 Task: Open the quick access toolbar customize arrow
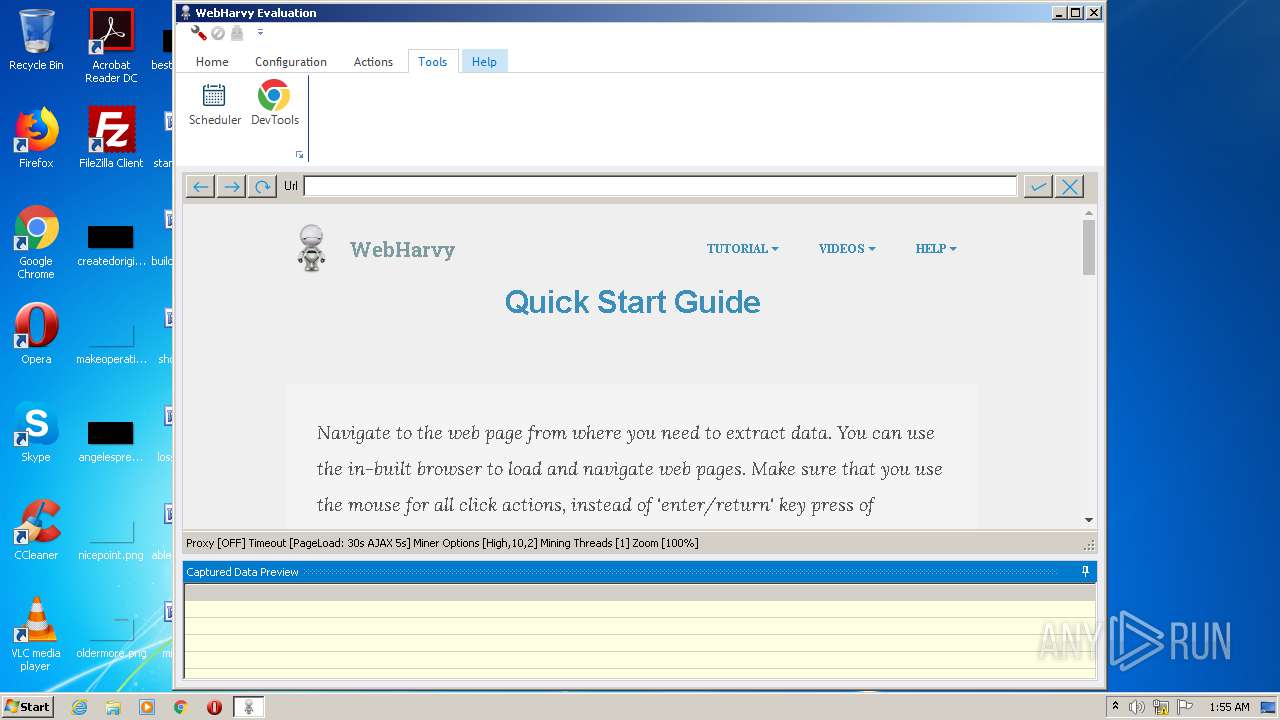[x=260, y=33]
